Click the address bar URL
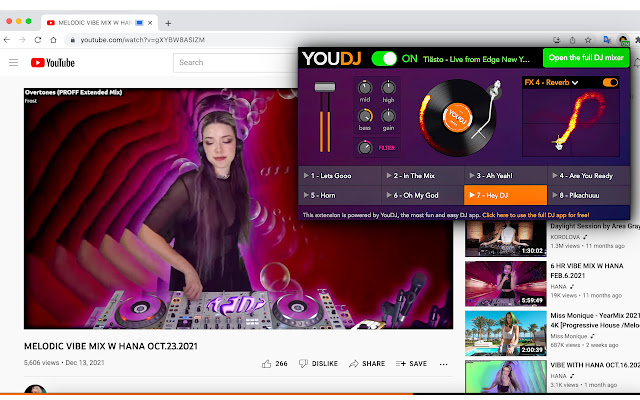The width and height of the screenshot is (640, 400). click(x=142, y=40)
